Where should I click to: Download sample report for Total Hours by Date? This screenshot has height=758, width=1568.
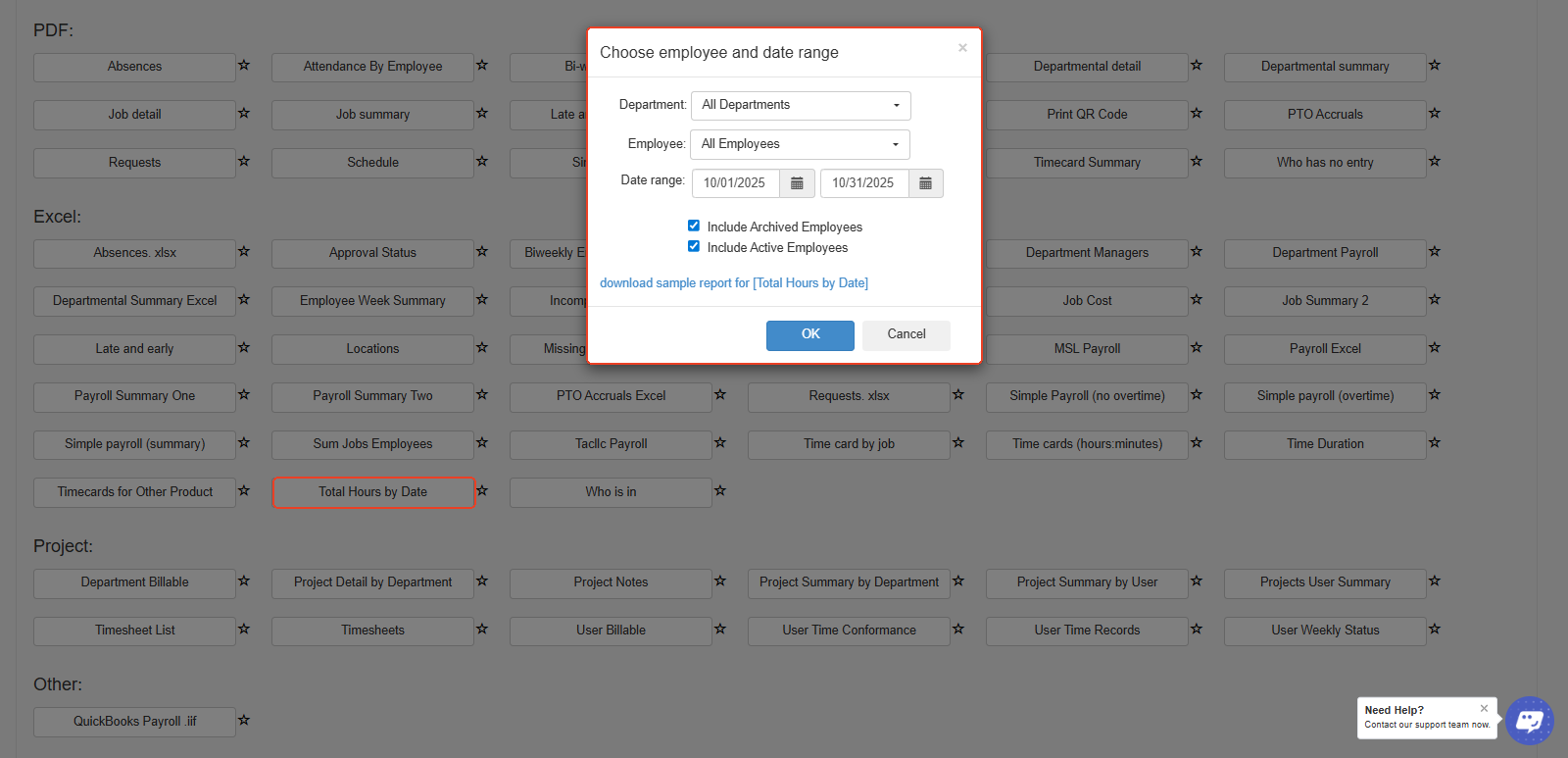click(x=733, y=283)
